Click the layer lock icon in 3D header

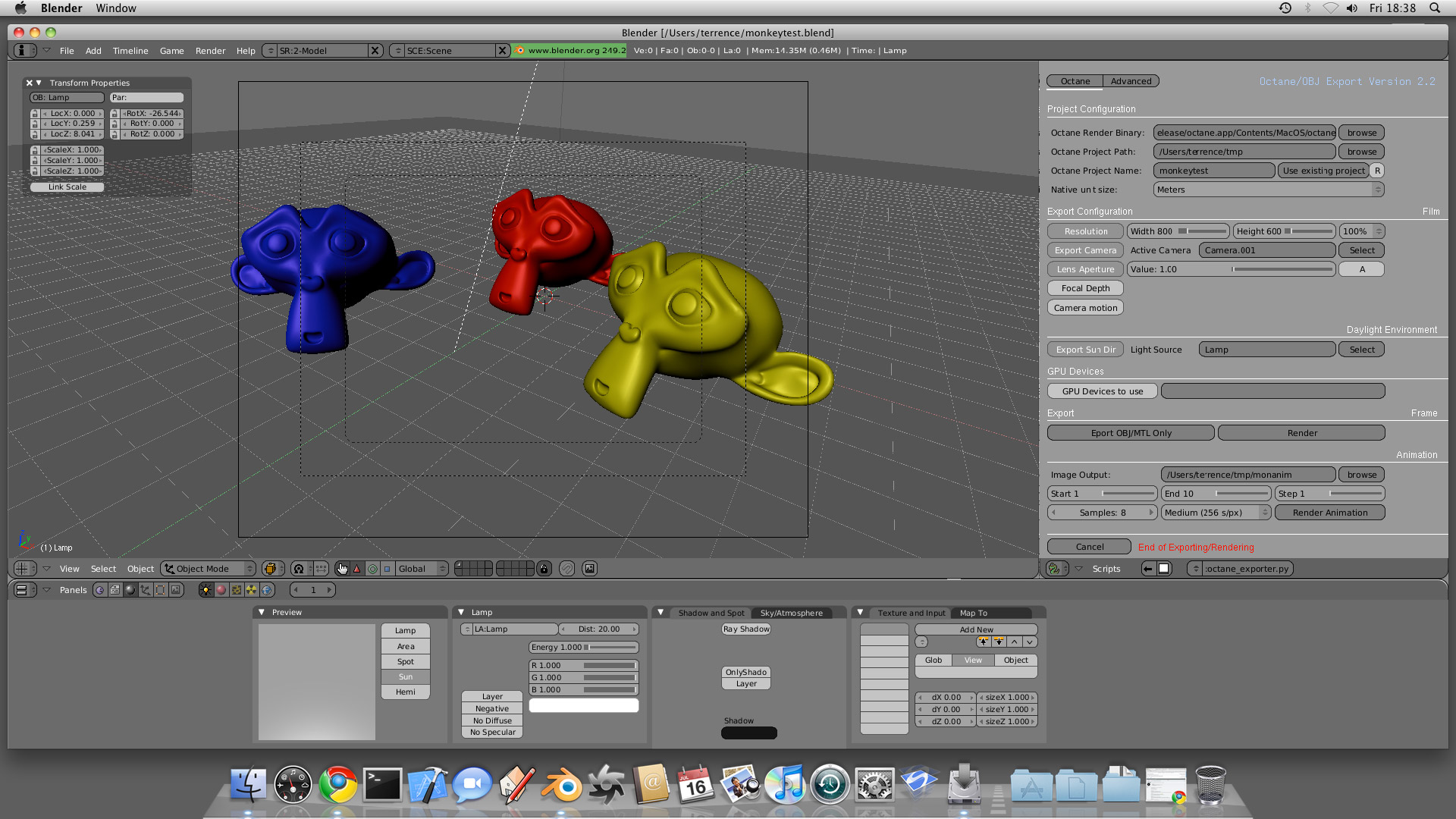pyautogui.click(x=544, y=569)
